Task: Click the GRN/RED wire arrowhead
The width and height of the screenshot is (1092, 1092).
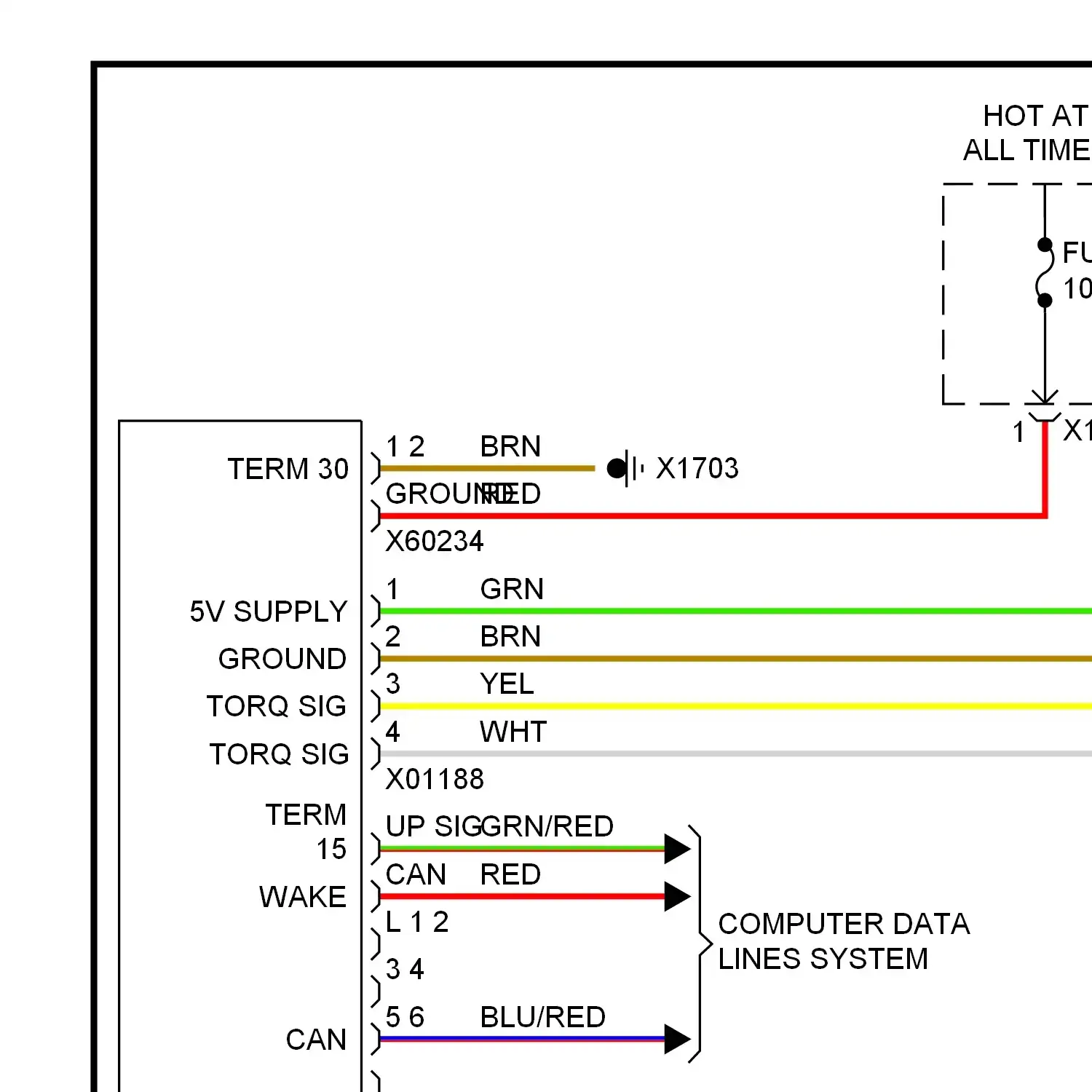Action: [678, 849]
